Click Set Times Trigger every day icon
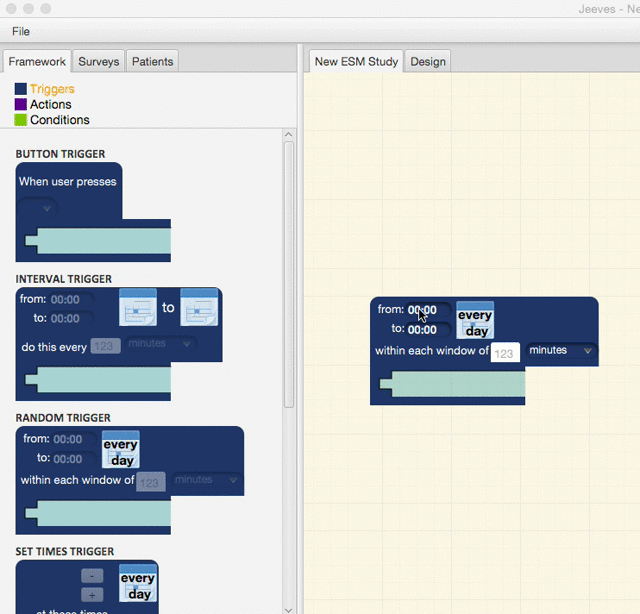The image size is (640, 614). tap(138, 583)
